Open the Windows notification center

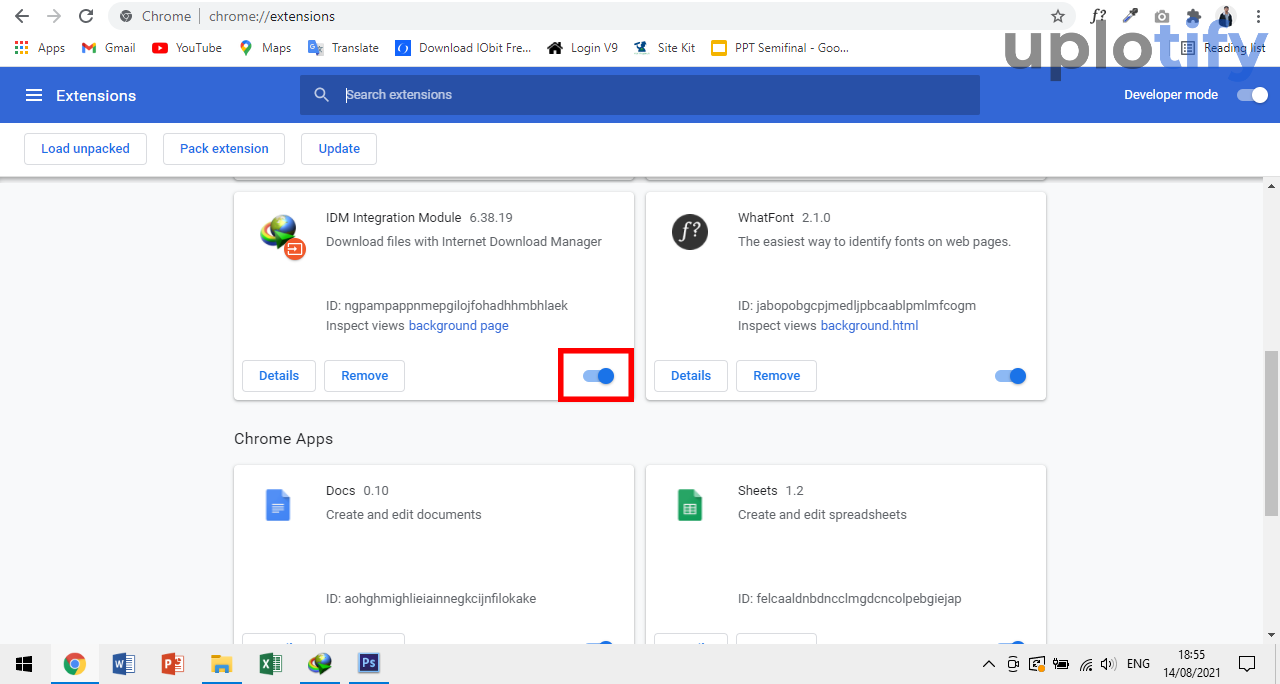point(1247,664)
